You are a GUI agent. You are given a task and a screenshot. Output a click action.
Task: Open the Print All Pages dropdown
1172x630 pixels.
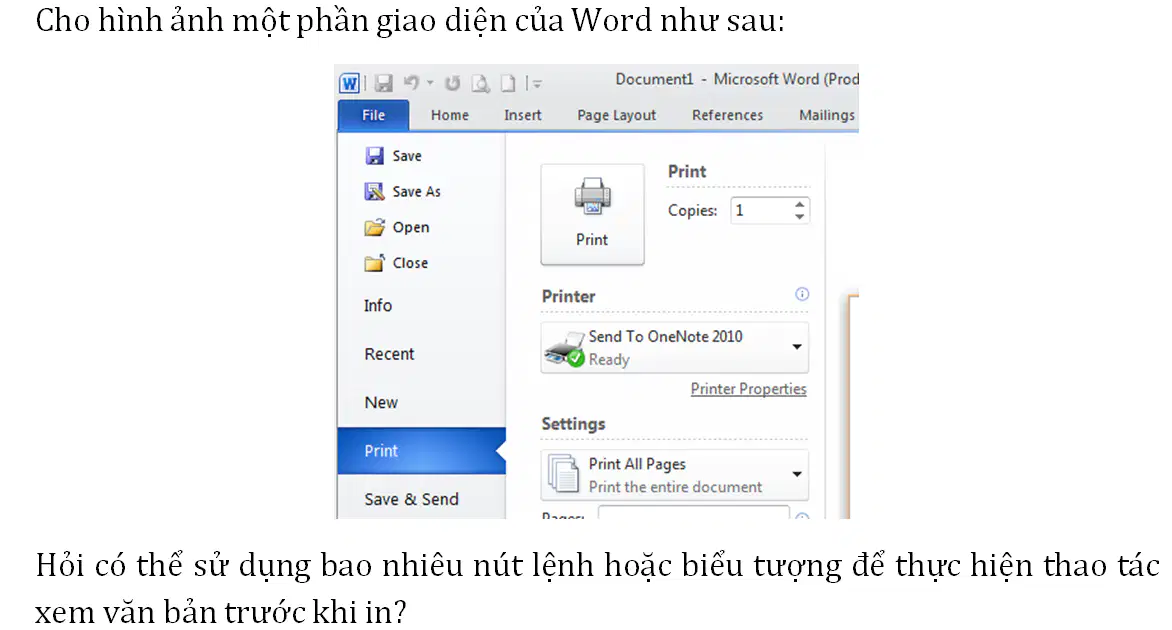(674, 475)
